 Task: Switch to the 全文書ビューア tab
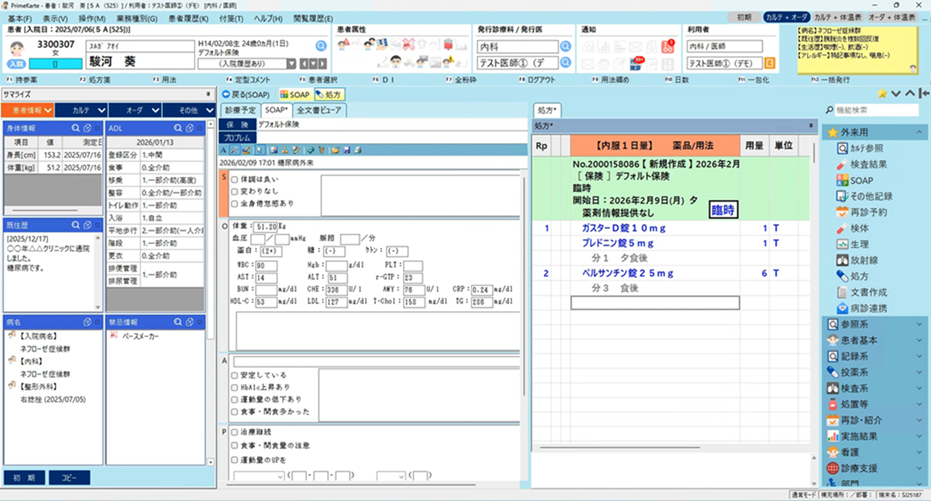pyautogui.click(x=319, y=109)
